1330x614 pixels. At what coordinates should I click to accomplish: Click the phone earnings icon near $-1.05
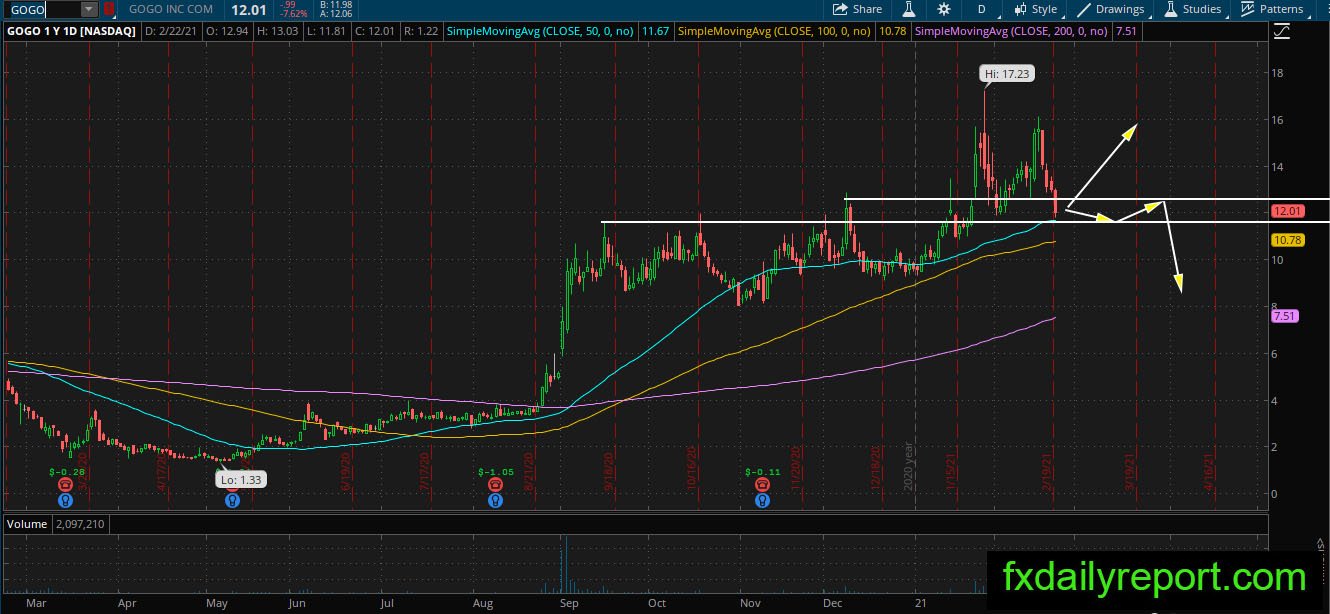(495, 485)
